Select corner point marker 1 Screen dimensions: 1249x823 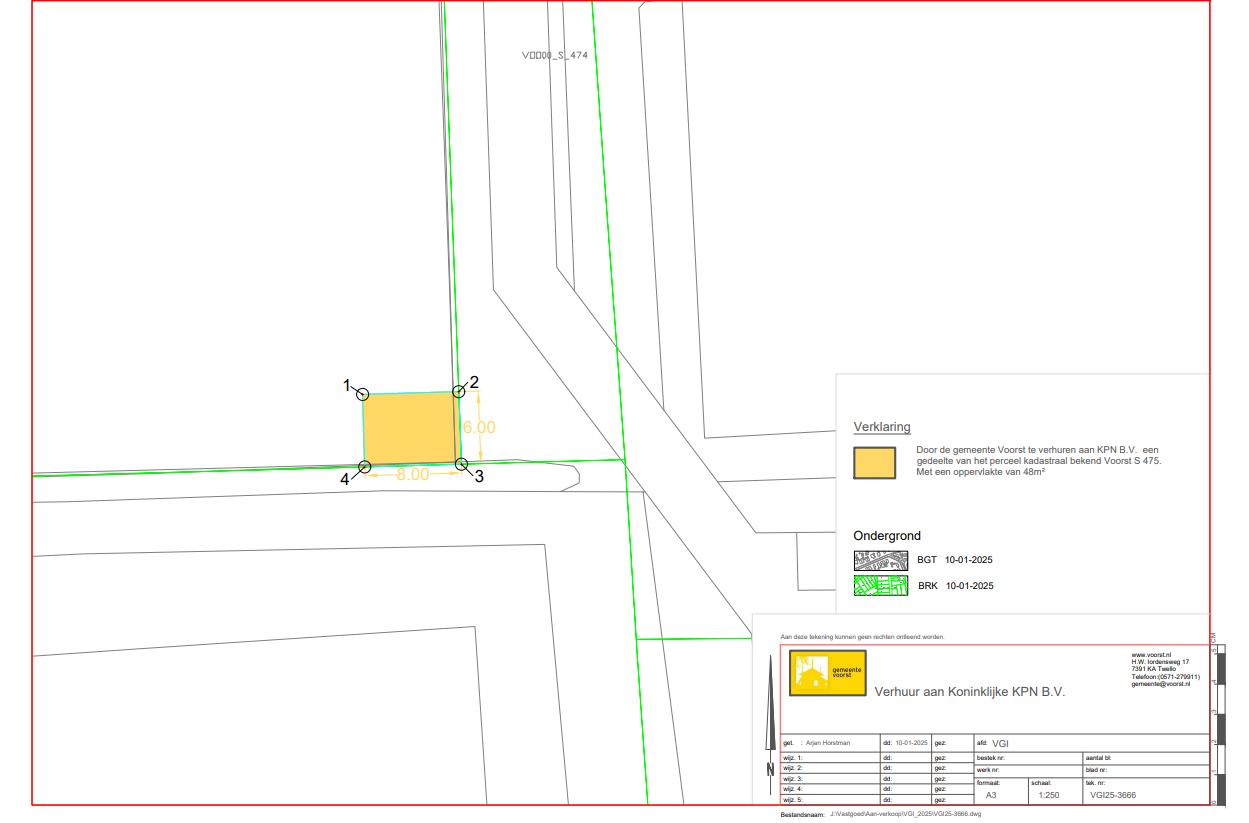click(x=363, y=394)
